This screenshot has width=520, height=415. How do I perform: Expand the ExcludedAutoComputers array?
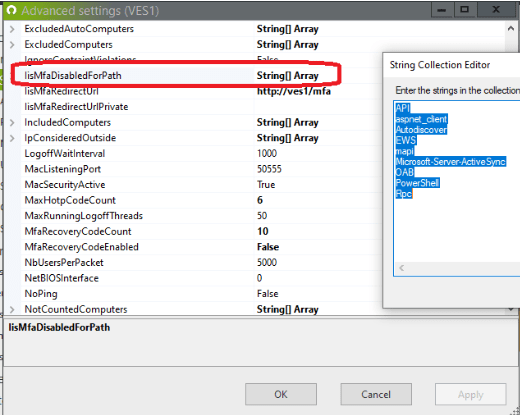coord(12,29)
